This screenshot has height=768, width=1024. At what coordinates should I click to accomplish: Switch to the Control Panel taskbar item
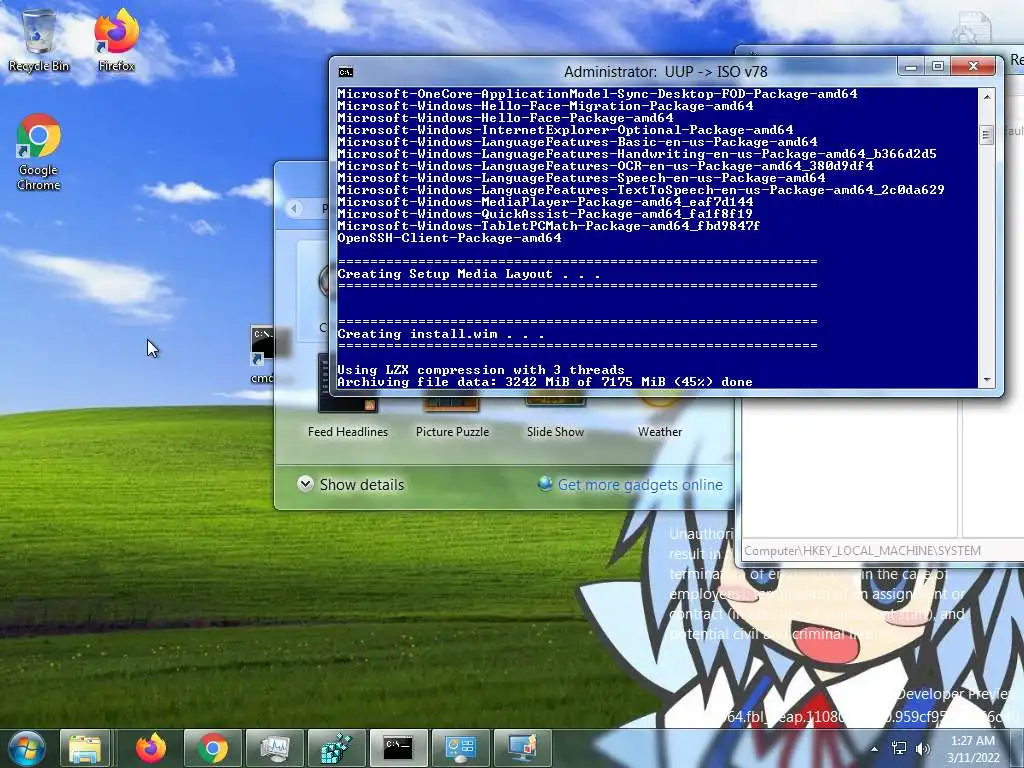(x=460, y=748)
